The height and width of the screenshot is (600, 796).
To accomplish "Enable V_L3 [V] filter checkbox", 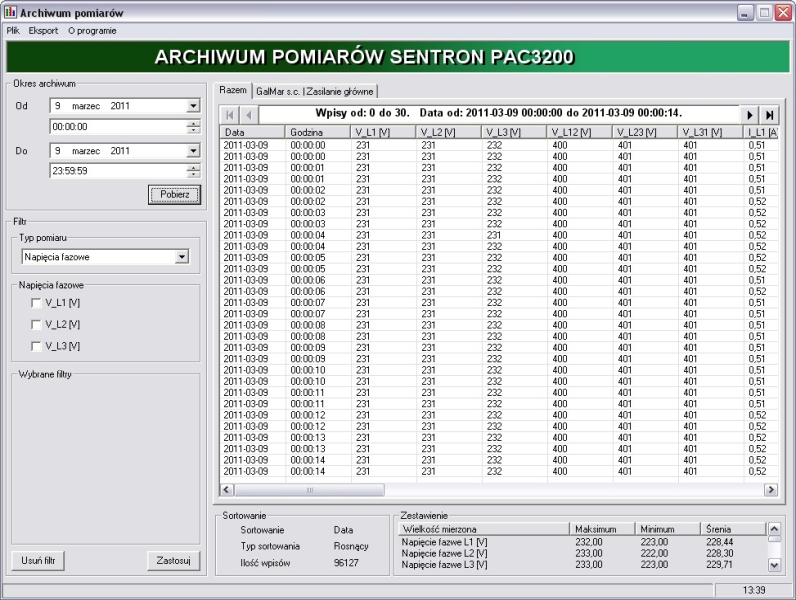I will tap(36, 346).
